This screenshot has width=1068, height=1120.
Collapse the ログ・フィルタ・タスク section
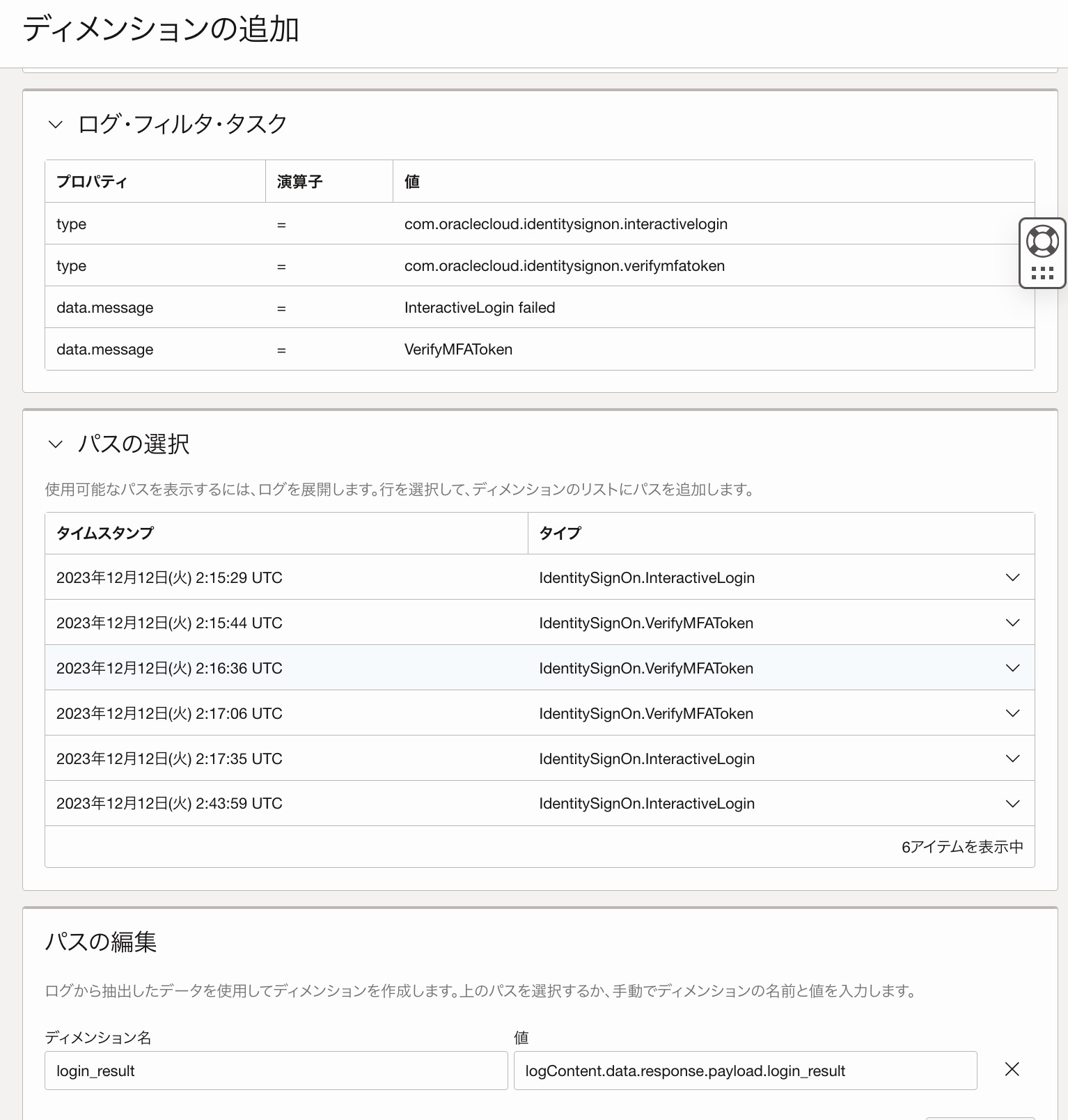tap(56, 125)
